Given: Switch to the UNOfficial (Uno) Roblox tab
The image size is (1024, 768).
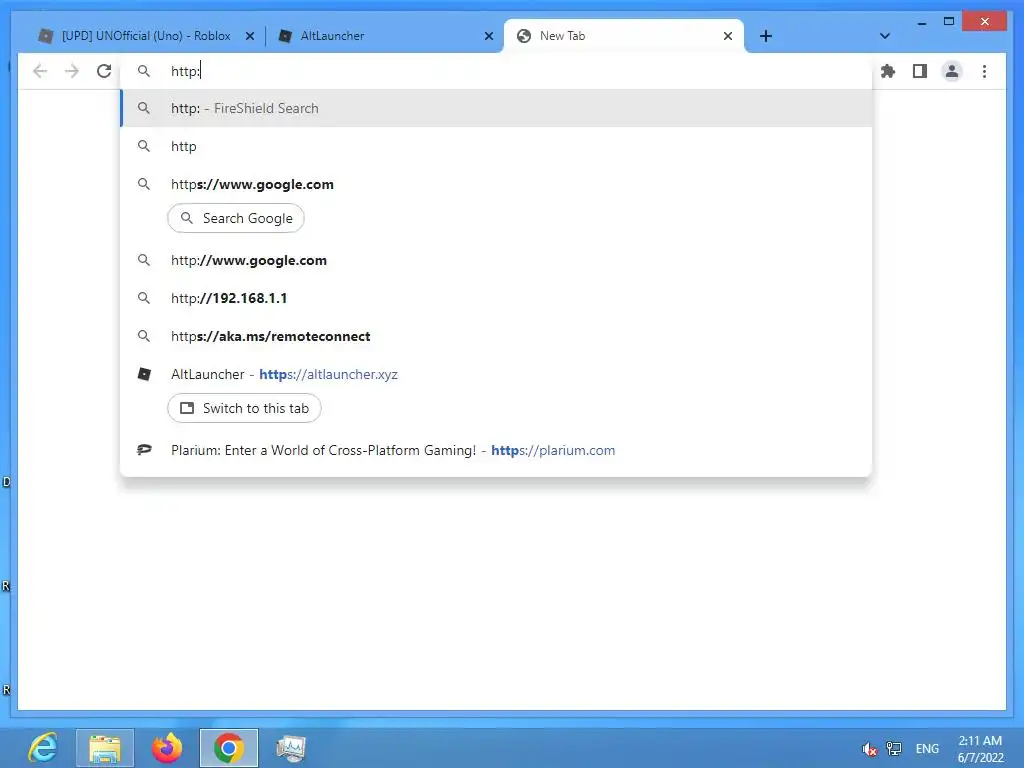Looking at the screenshot, I should 146,36.
